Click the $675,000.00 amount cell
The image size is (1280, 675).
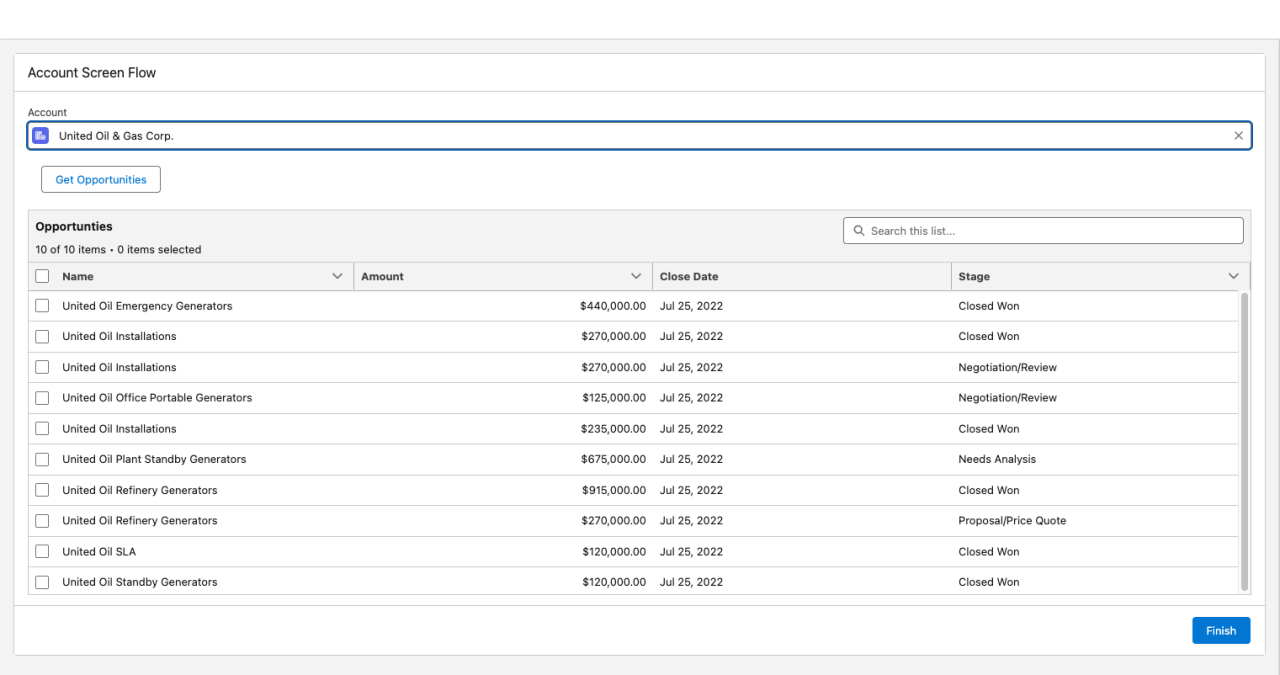614,459
